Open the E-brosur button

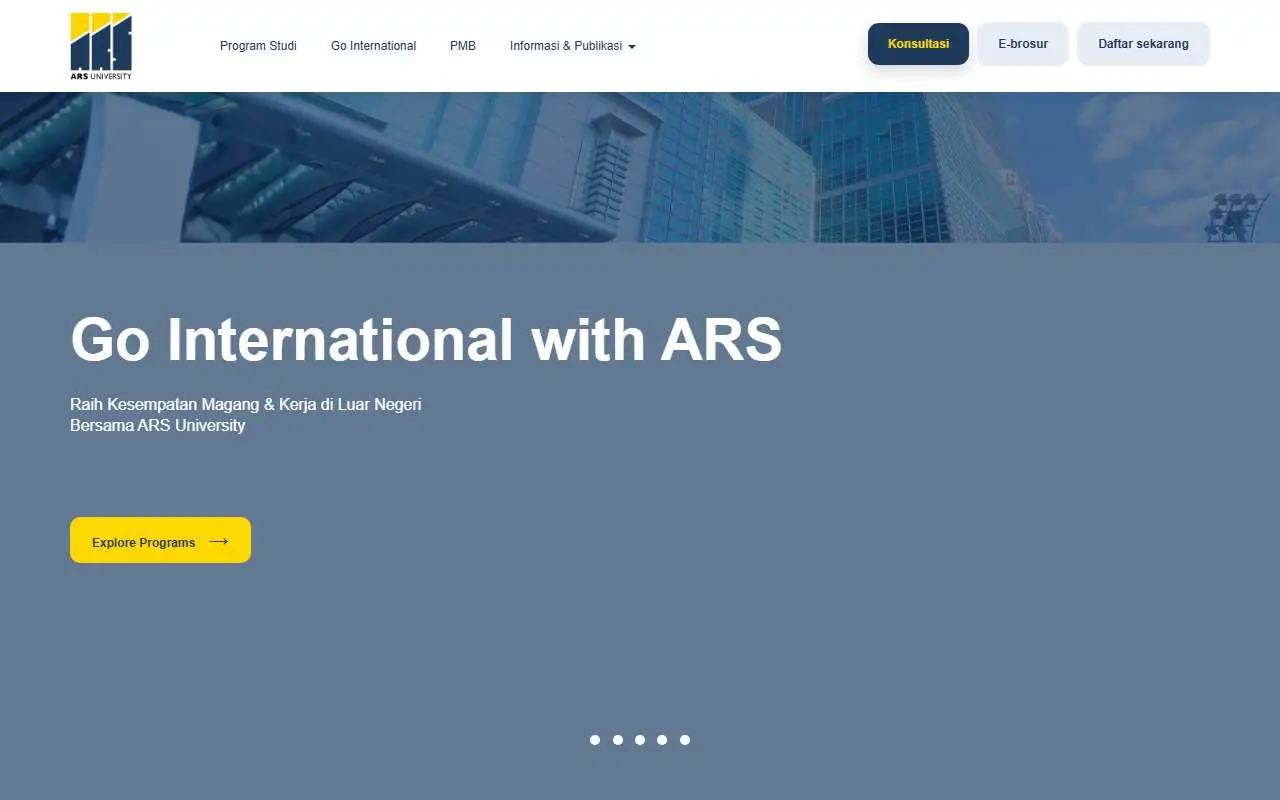[x=1023, y=44]
